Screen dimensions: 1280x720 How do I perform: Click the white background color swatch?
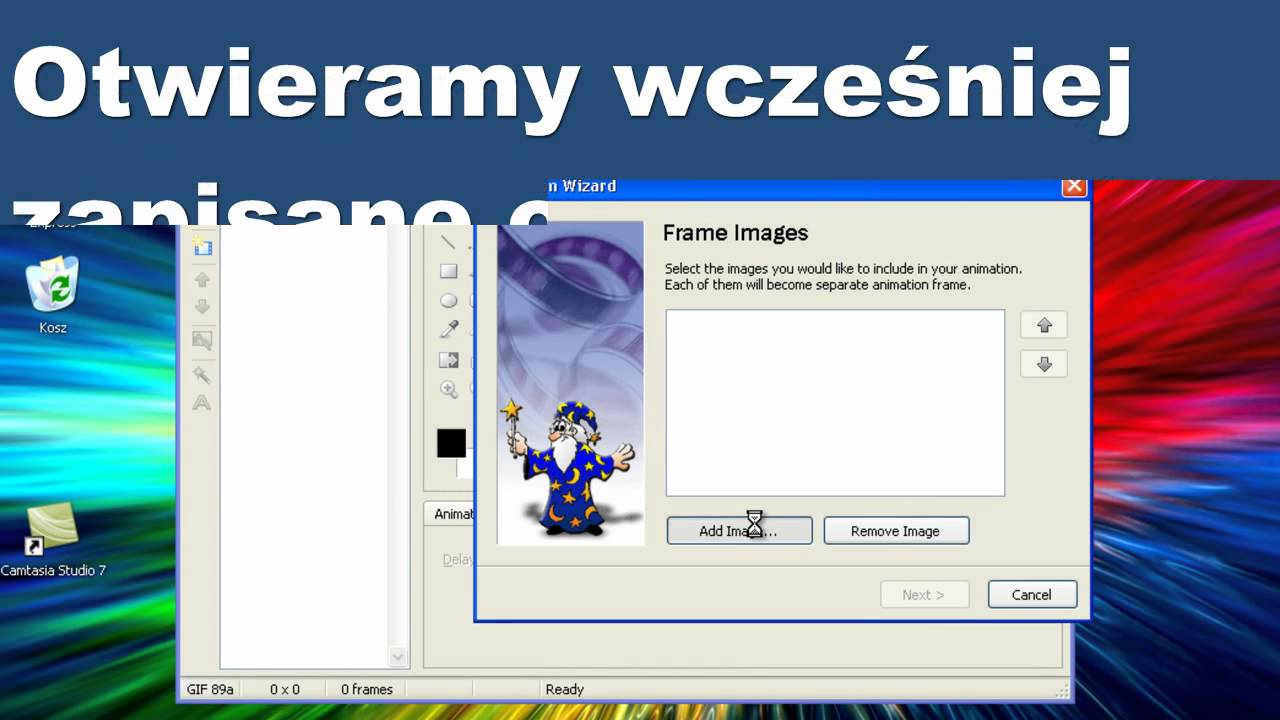[465, 467]
